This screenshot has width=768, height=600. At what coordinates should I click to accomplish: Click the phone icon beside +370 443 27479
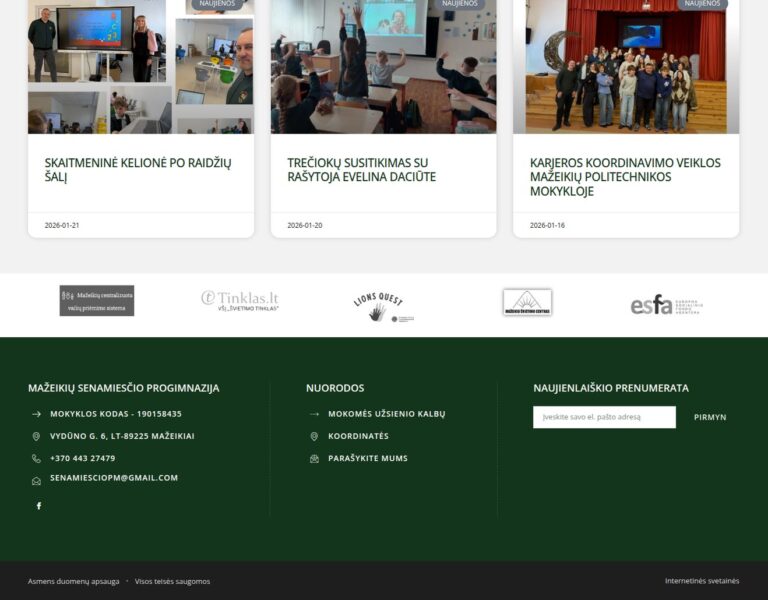pyautogui.click(x=36, y=458)
